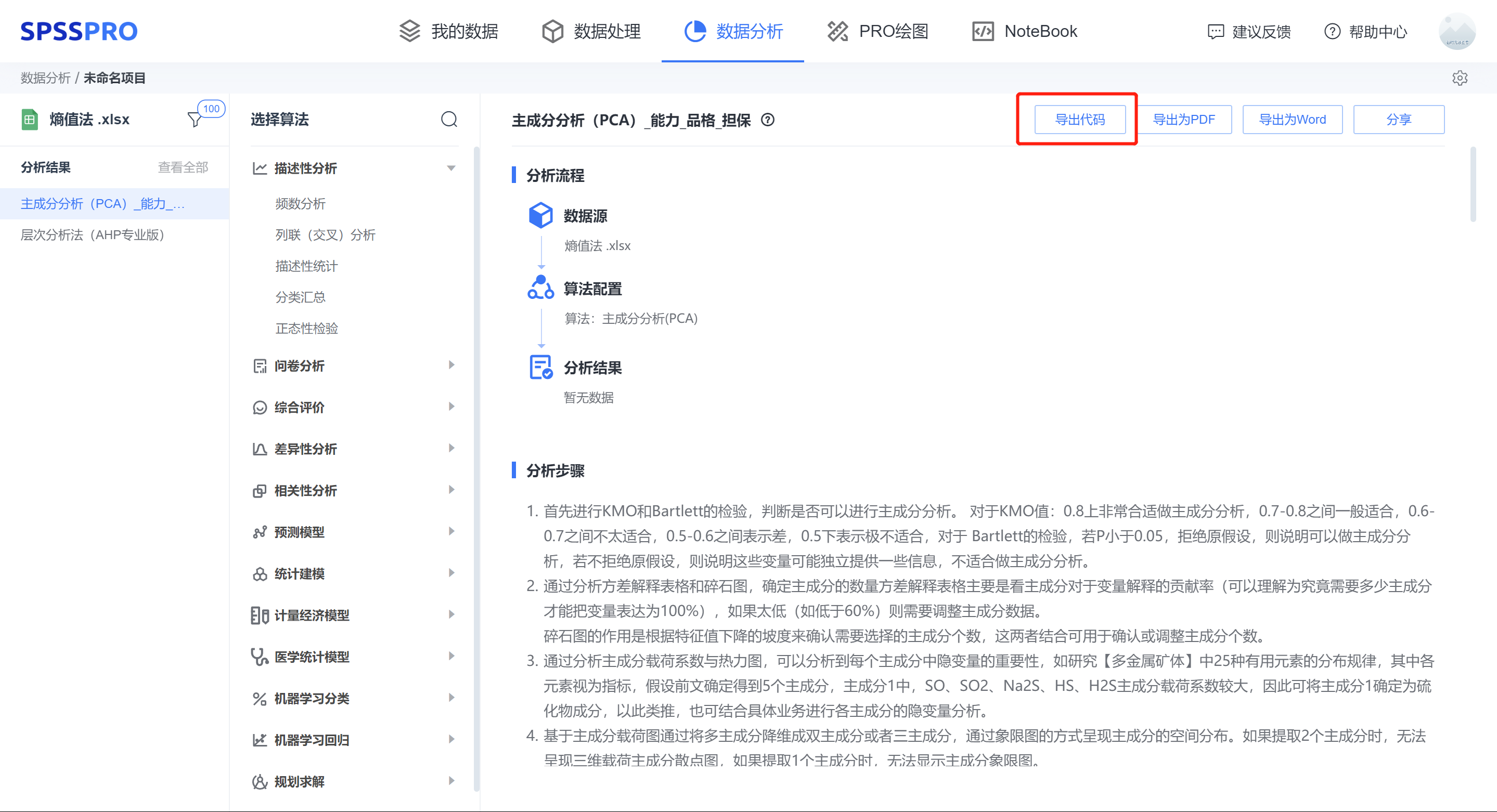This screenshot has height=812, width=1497.
Task: Click the spreadsheet icon beside 熵值法.xlsx
Action: coord(30,119)
